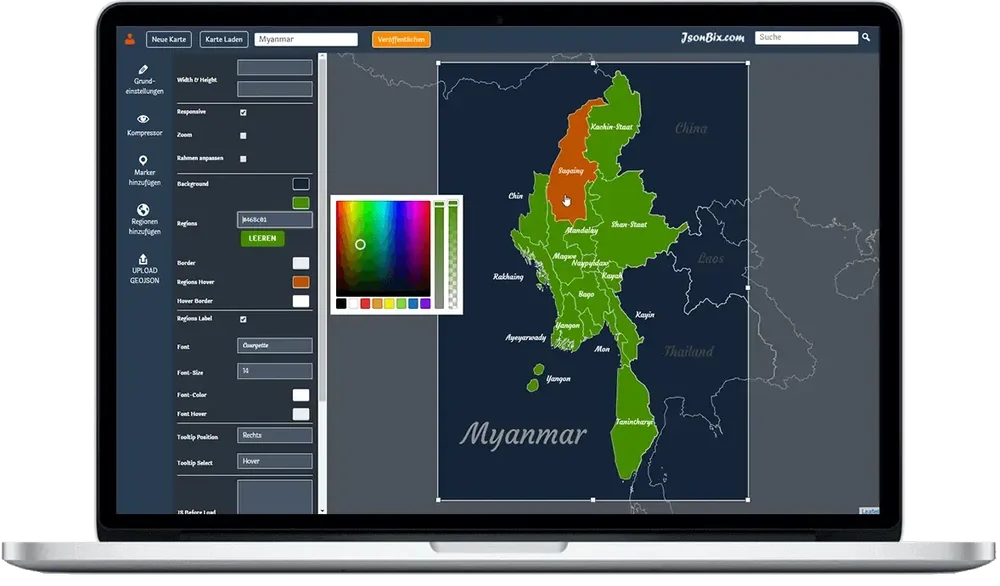This screenshot has height=586, width=1000.
Task: Click the user icon in the top bar
Action: [128, 40]
